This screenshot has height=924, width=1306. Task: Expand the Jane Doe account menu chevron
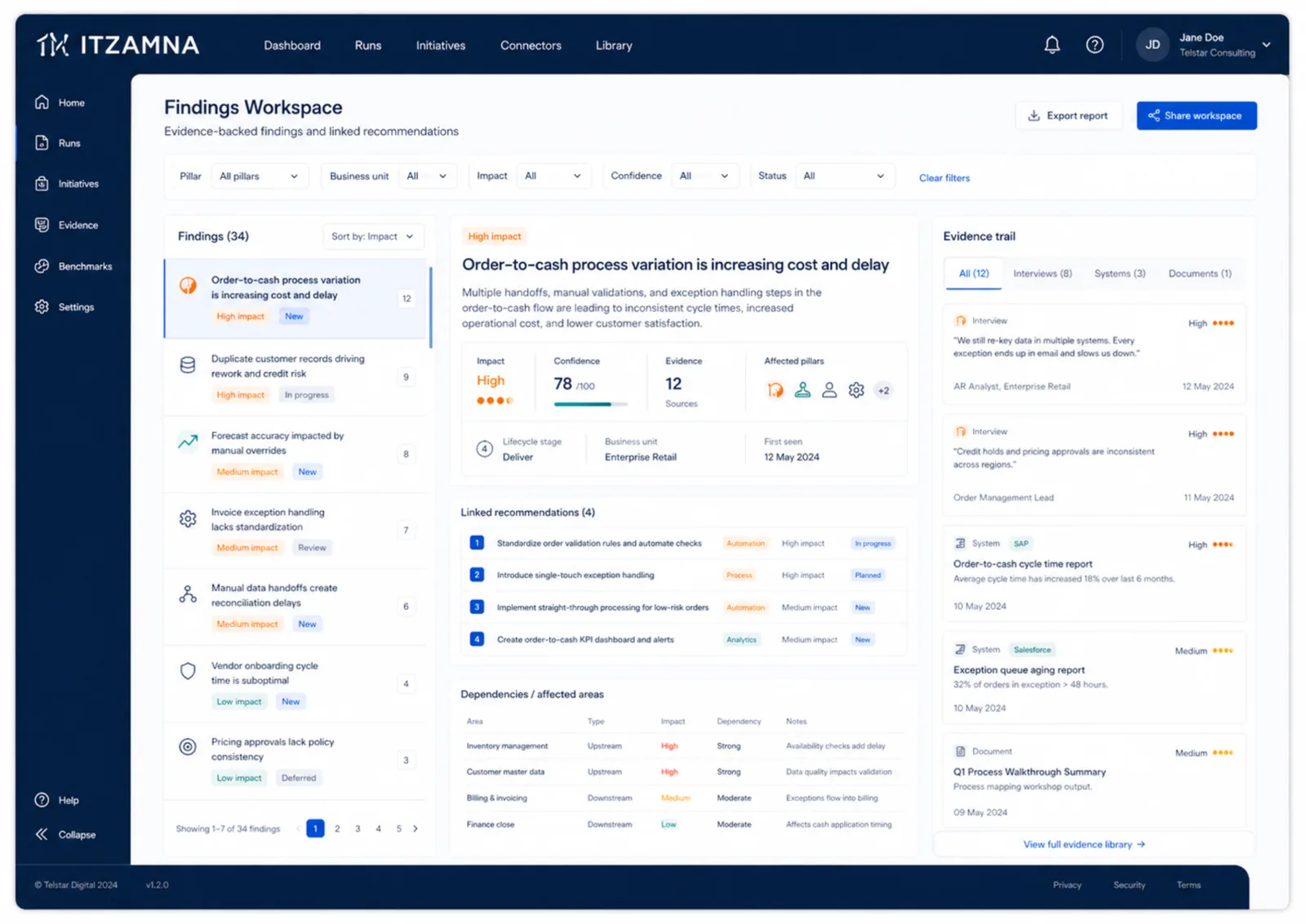point(1266,45)
